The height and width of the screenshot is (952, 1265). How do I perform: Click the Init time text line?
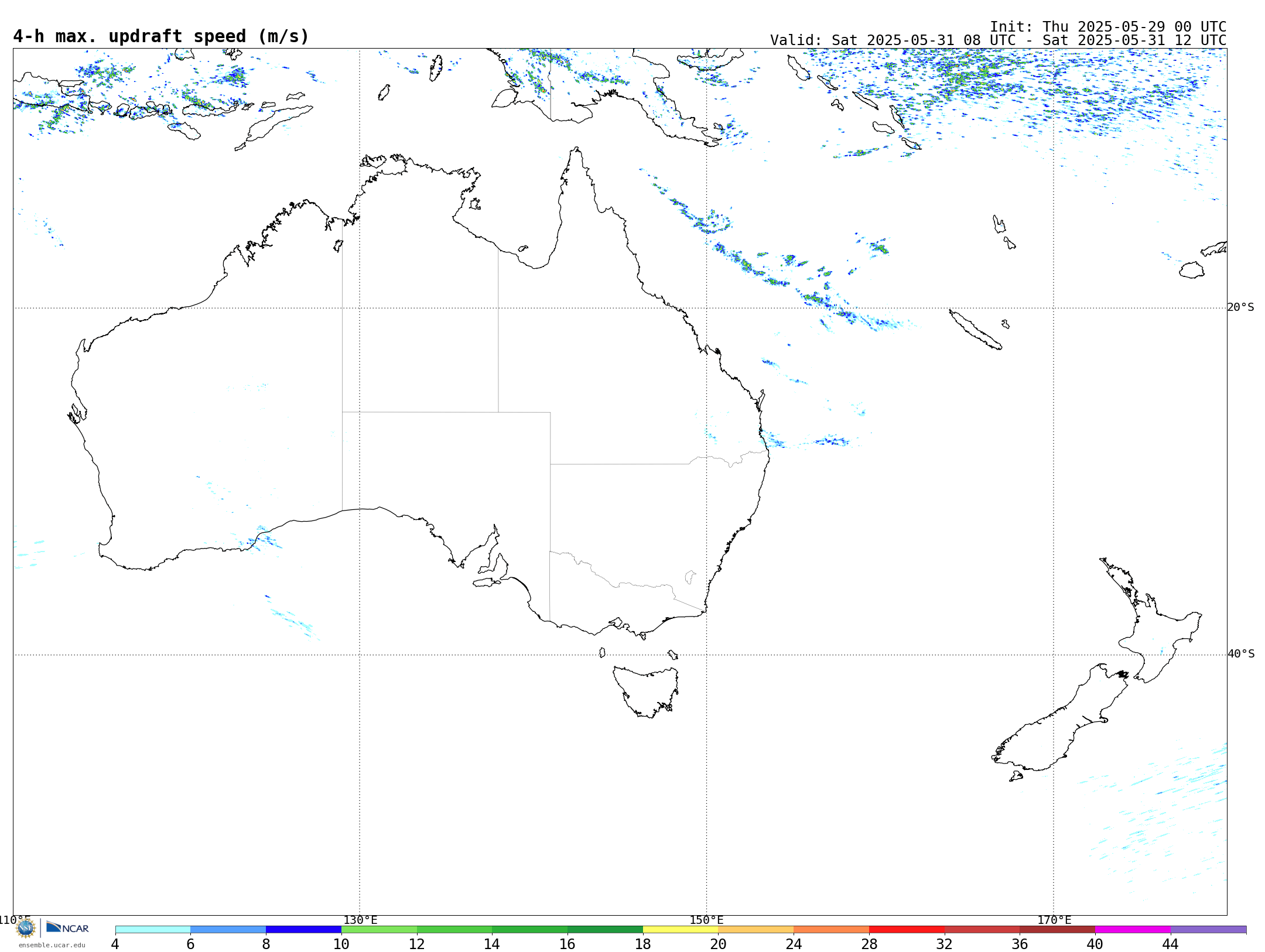pos(1108,27)
